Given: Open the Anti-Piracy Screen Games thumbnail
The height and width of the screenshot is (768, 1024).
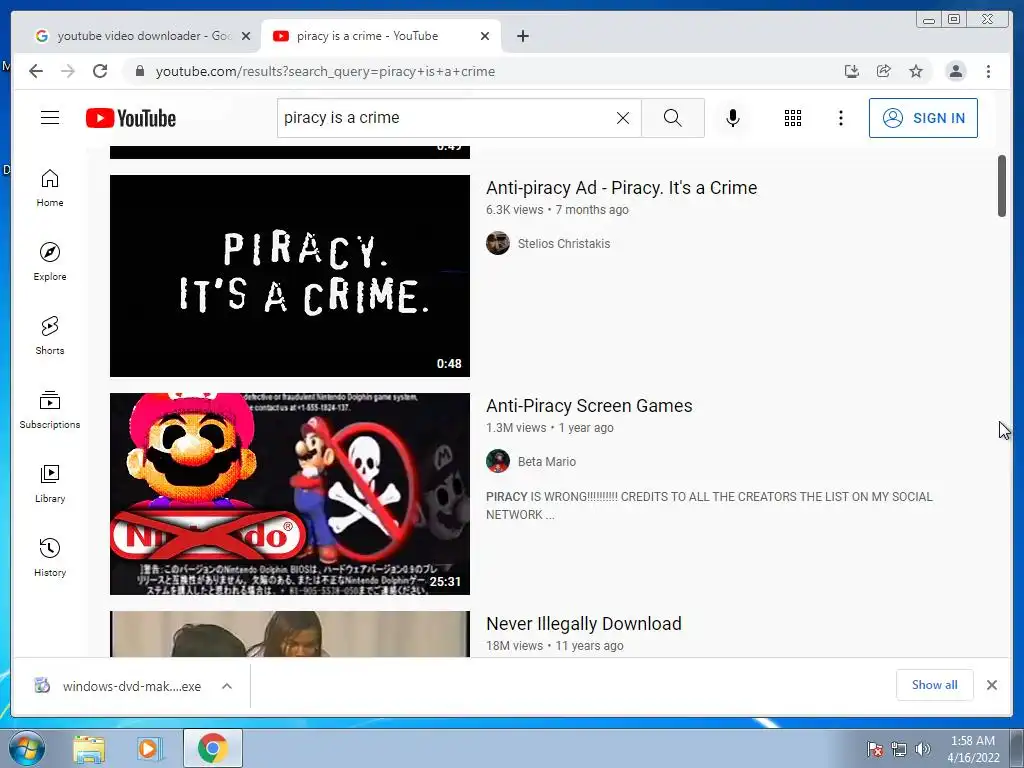Looking at the screenshot, I should coord(290,494).
